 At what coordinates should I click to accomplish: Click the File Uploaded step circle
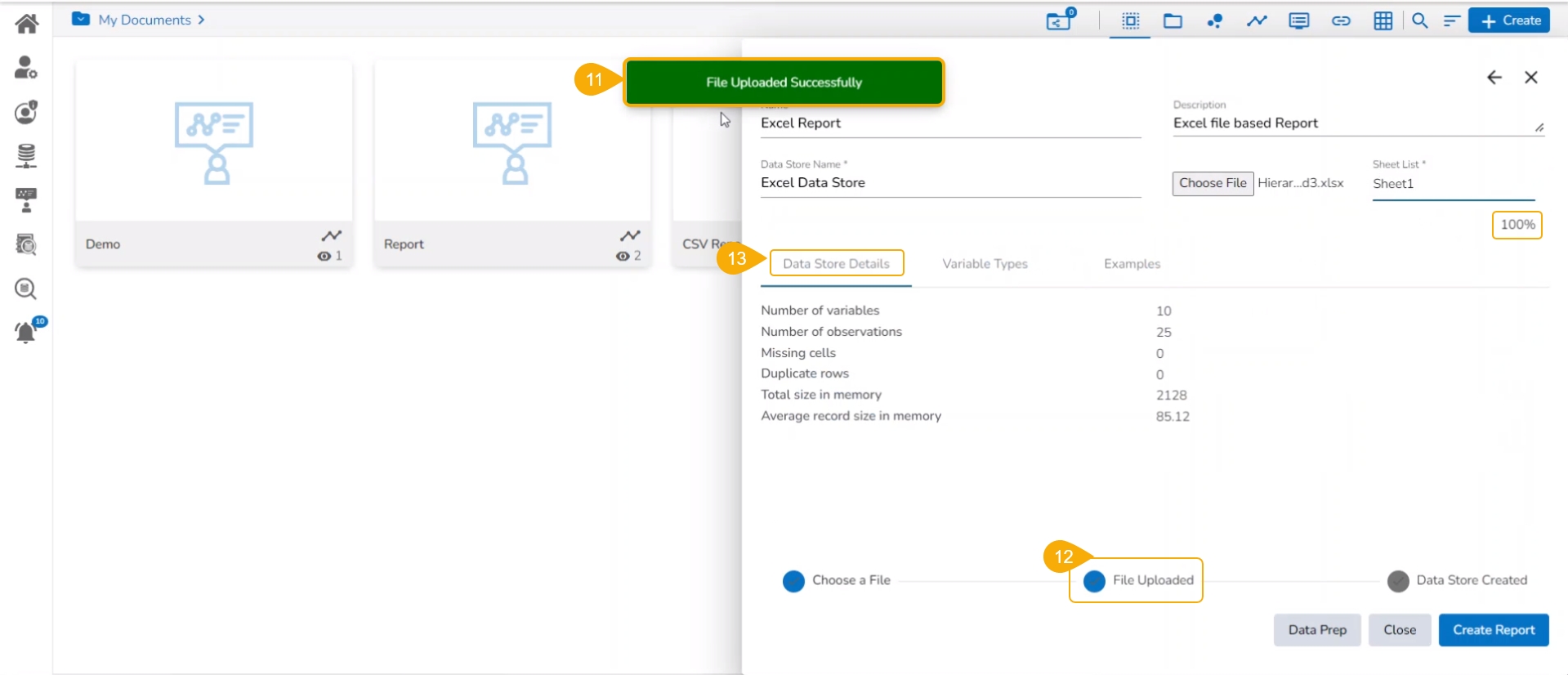point(1094,581)
